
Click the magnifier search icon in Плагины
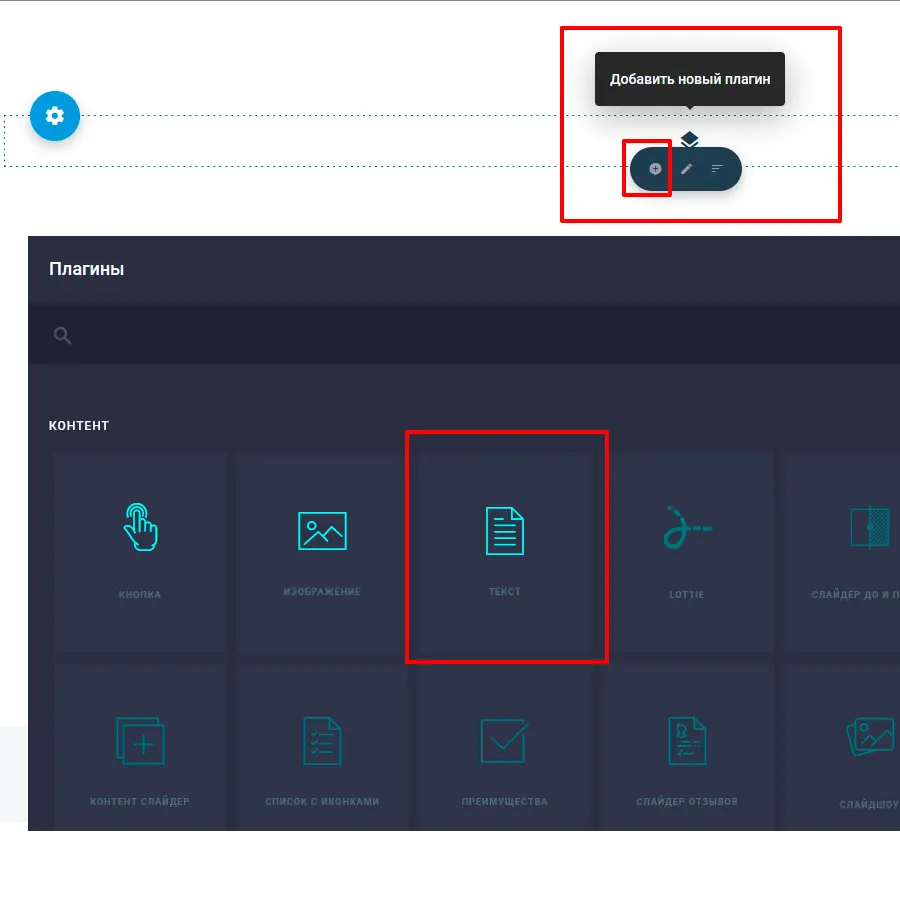click(62, 336)
